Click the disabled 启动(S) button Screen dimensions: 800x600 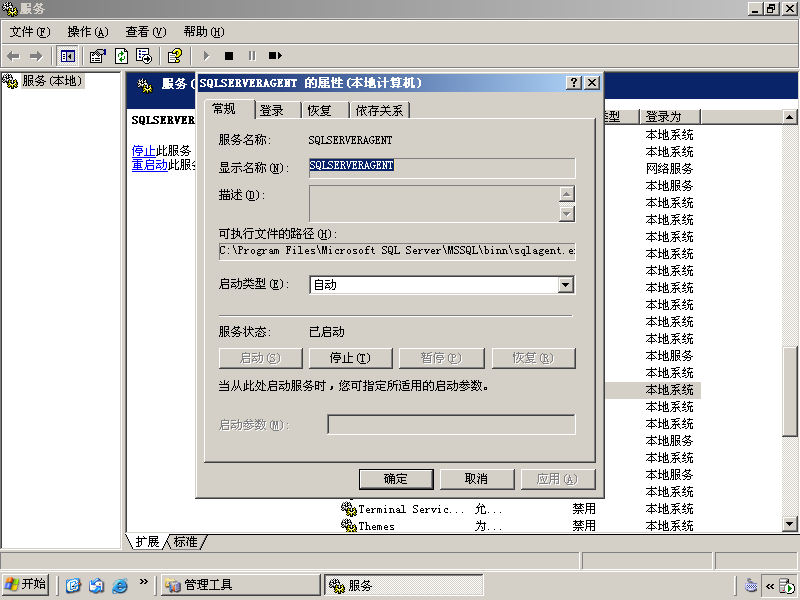[260, 358]
